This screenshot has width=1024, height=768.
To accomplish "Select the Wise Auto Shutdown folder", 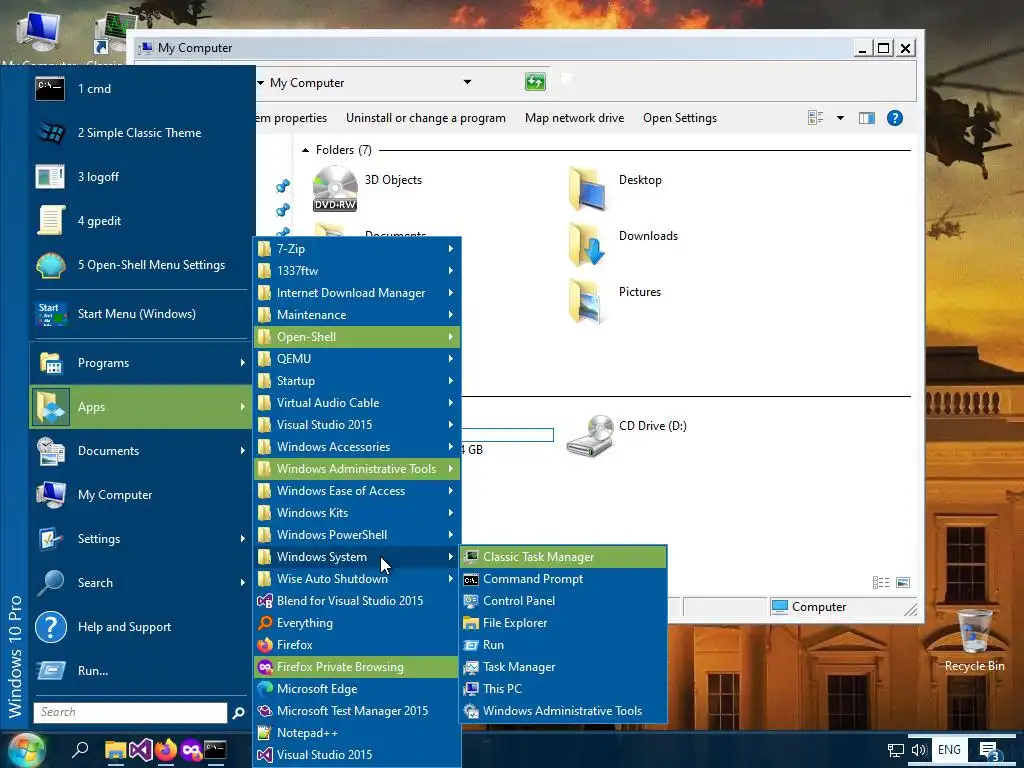I will click(x=357, y=579).
